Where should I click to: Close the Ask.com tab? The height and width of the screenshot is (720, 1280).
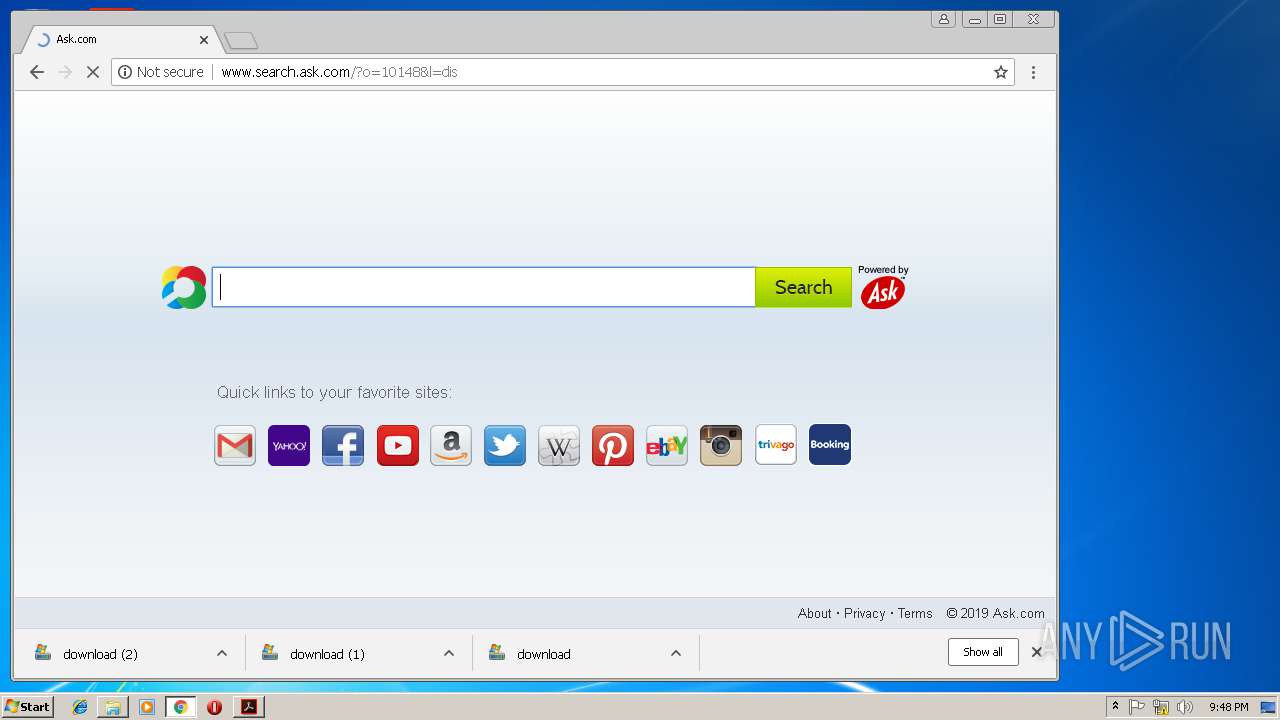204,40
